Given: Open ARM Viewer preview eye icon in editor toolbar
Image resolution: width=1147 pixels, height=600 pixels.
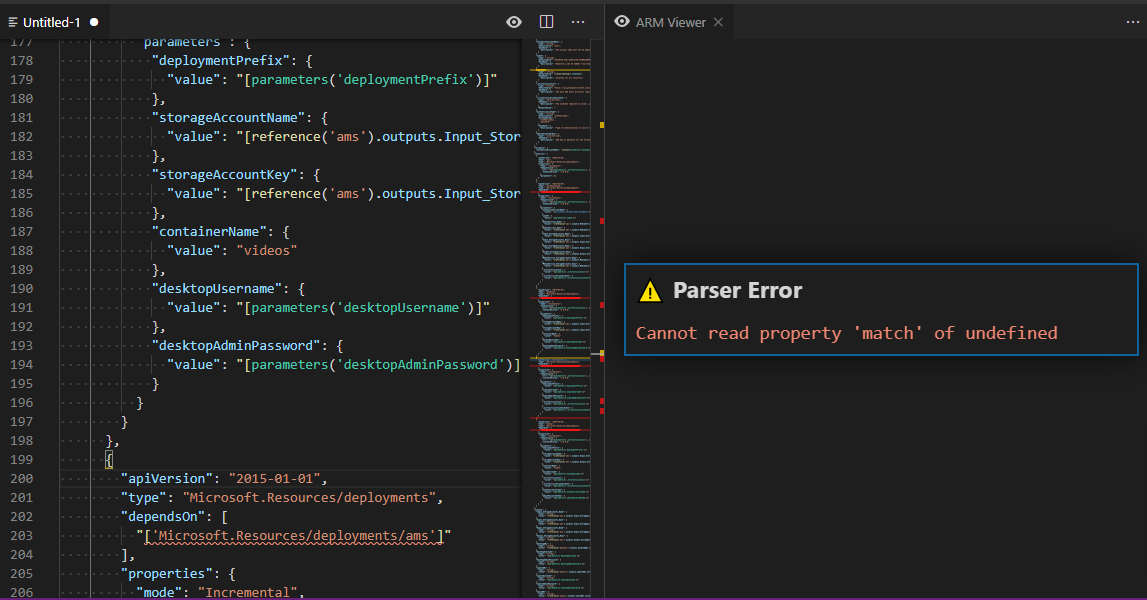Looking at the screenshot, I should click(x=514, y=22).
